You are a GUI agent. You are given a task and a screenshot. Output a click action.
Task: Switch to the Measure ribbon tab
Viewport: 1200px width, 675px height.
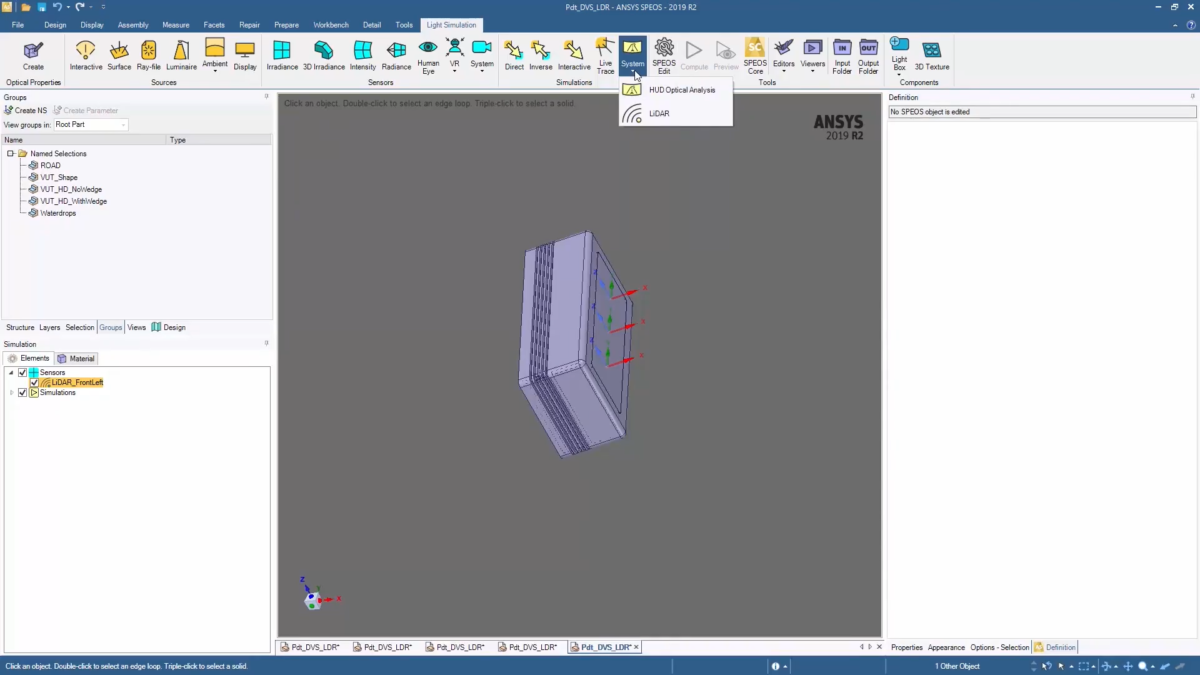(x=176, y=25)
